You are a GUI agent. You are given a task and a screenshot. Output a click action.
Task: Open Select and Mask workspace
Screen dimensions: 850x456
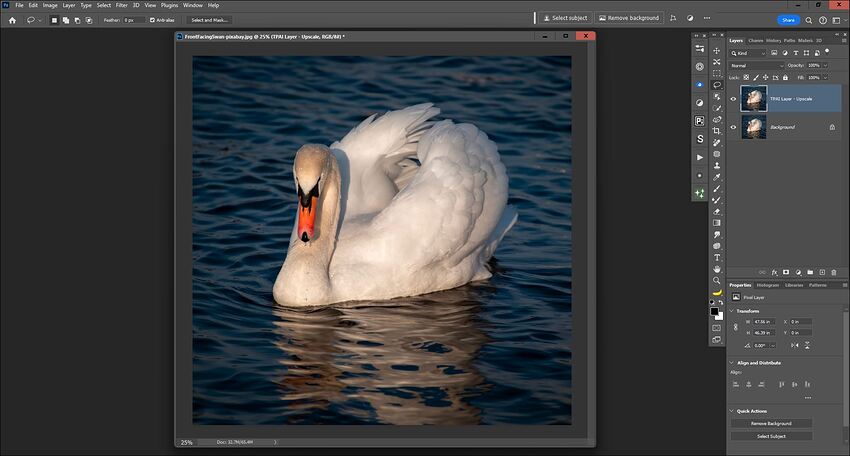pyautogui.click(x=210, y=20)
